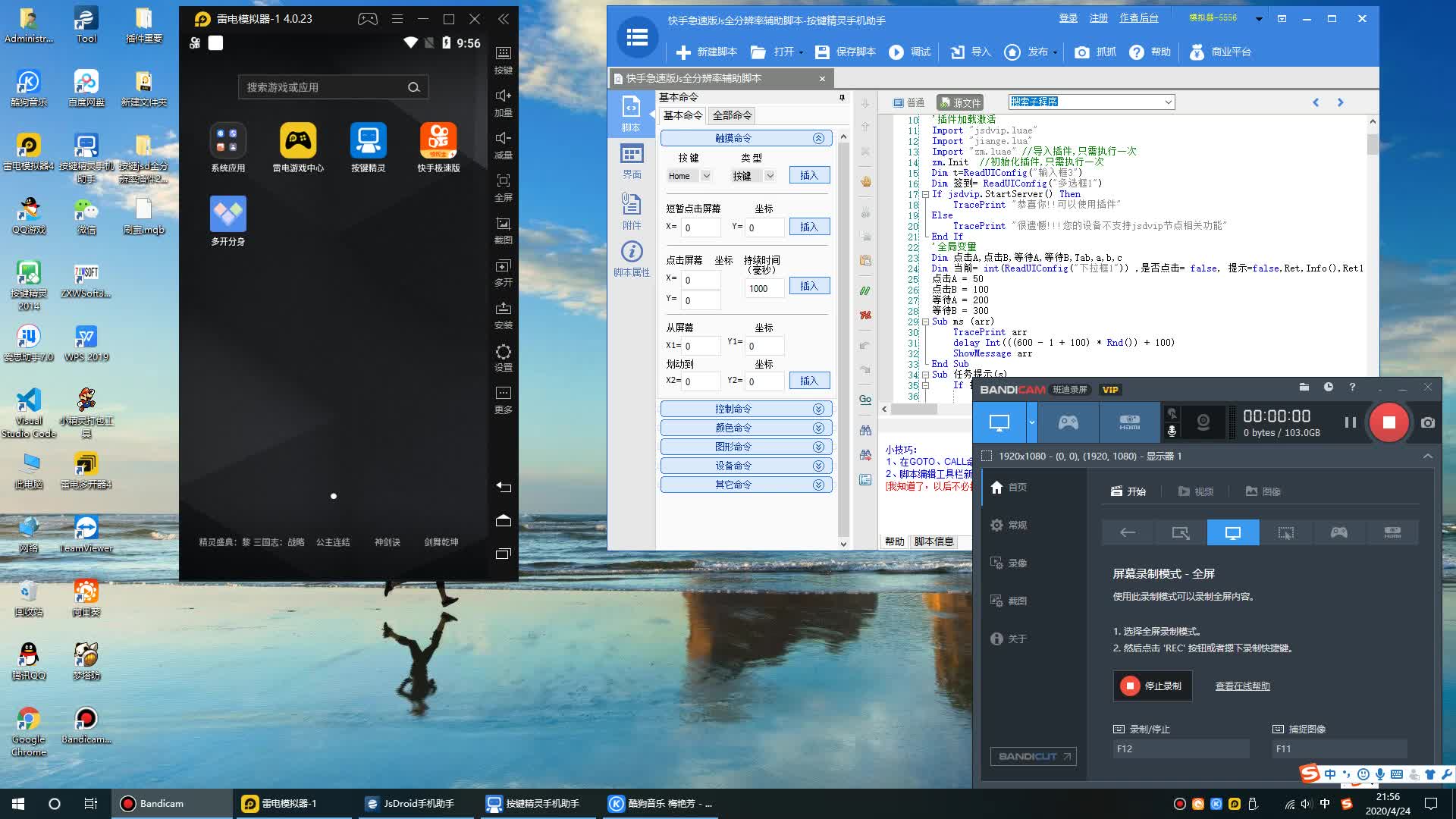Click the 持续时间 1000 input field
Screen dimensions: 1456x819
764,288
